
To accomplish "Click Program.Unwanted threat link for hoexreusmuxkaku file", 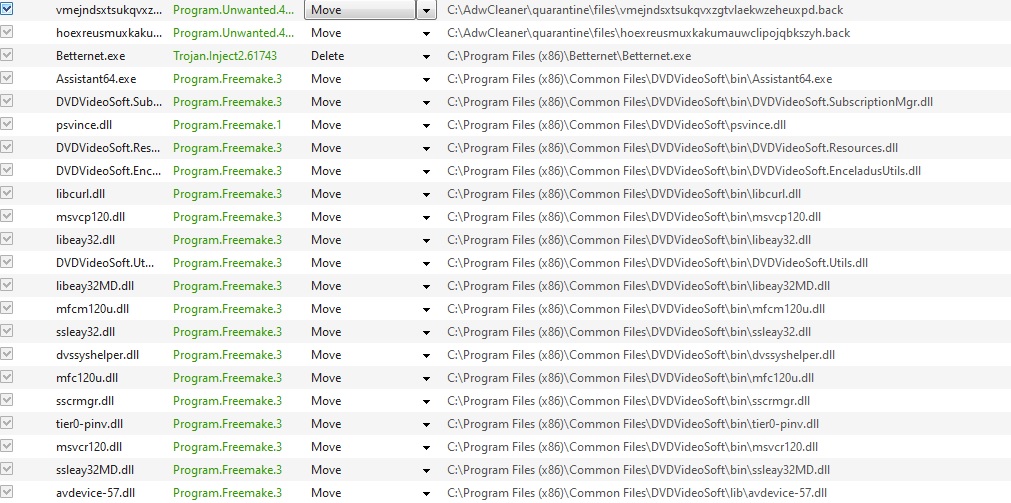I will 233,33.
